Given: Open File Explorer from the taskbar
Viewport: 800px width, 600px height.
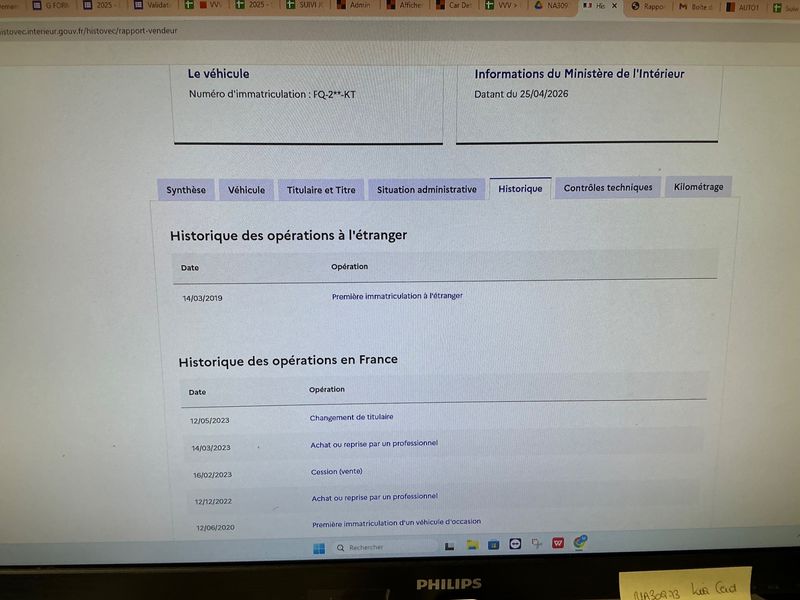Looking at the screenshot, I should point(472,545).
